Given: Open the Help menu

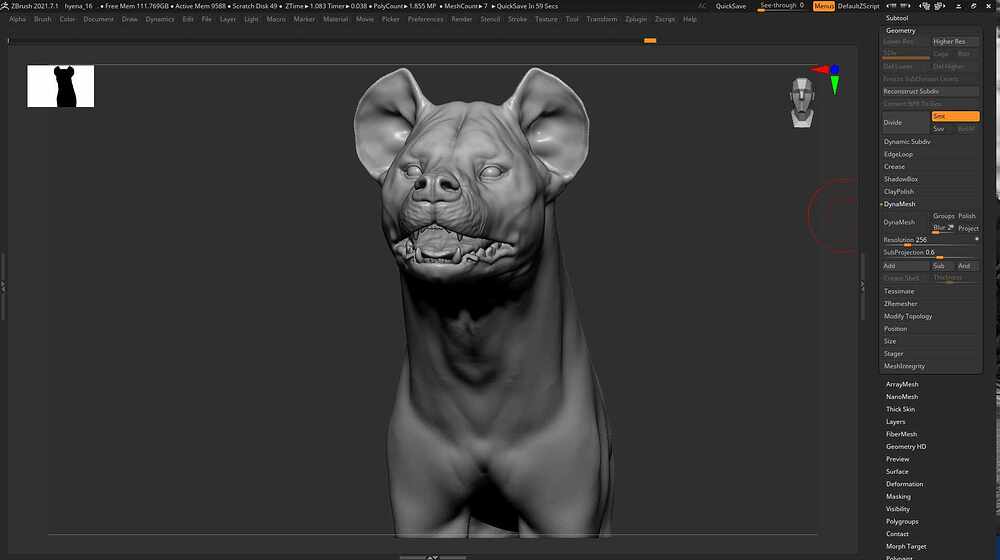Looking at the screenshot, I should [689, 19].
